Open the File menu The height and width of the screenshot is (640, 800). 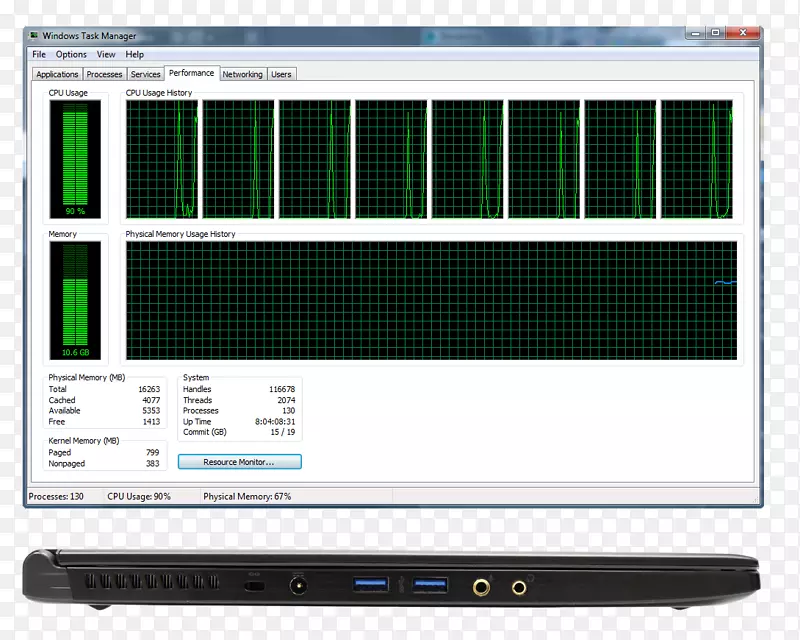39,55
